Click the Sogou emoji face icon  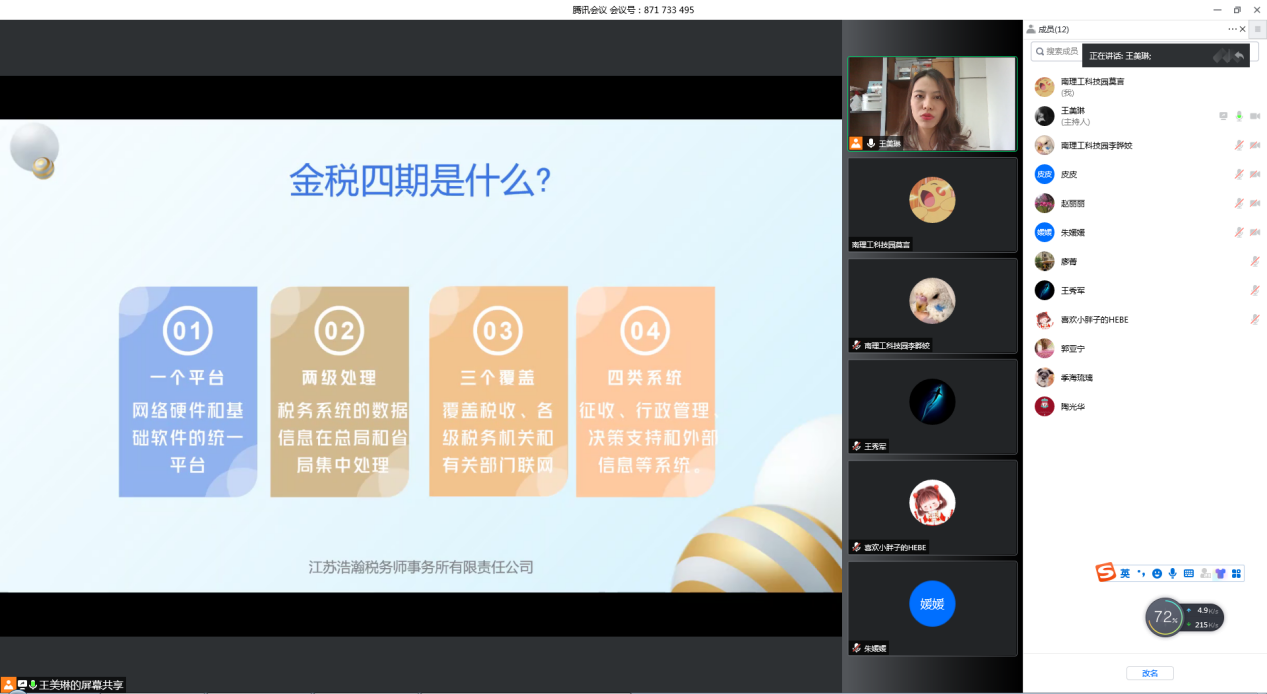coord(1157,574)
